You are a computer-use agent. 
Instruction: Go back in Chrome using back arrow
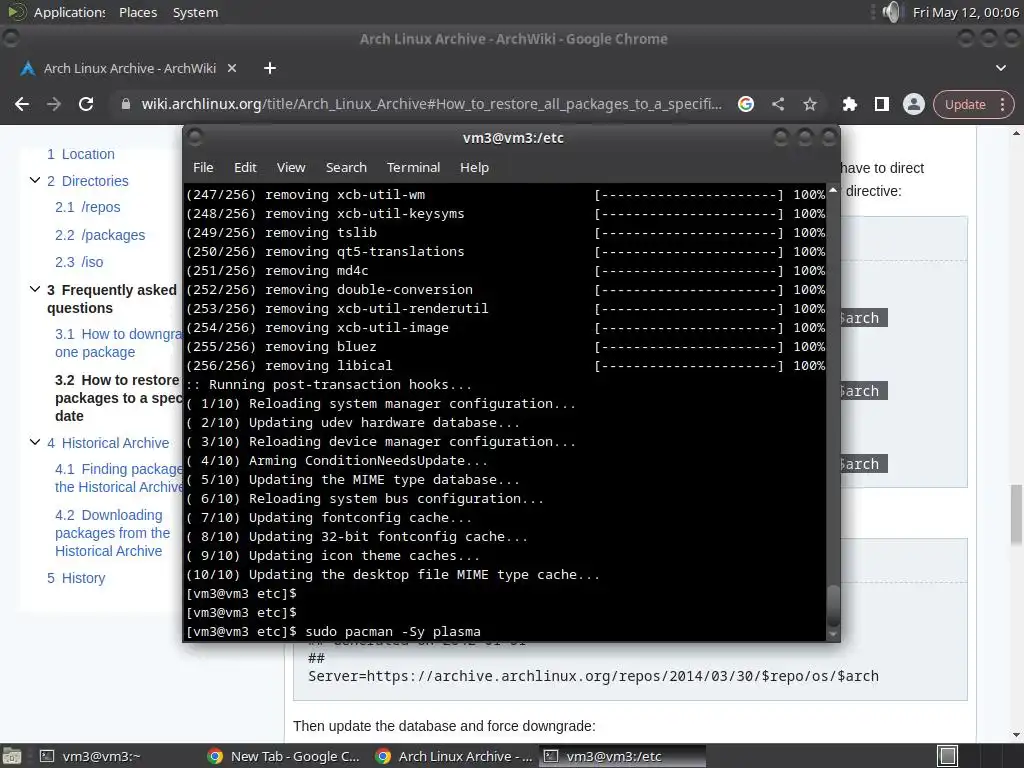point(22,104)
